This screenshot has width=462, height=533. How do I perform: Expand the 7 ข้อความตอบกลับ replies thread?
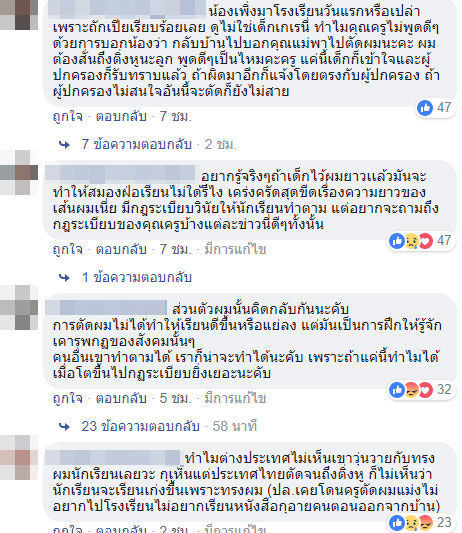[x=136, y=144]
